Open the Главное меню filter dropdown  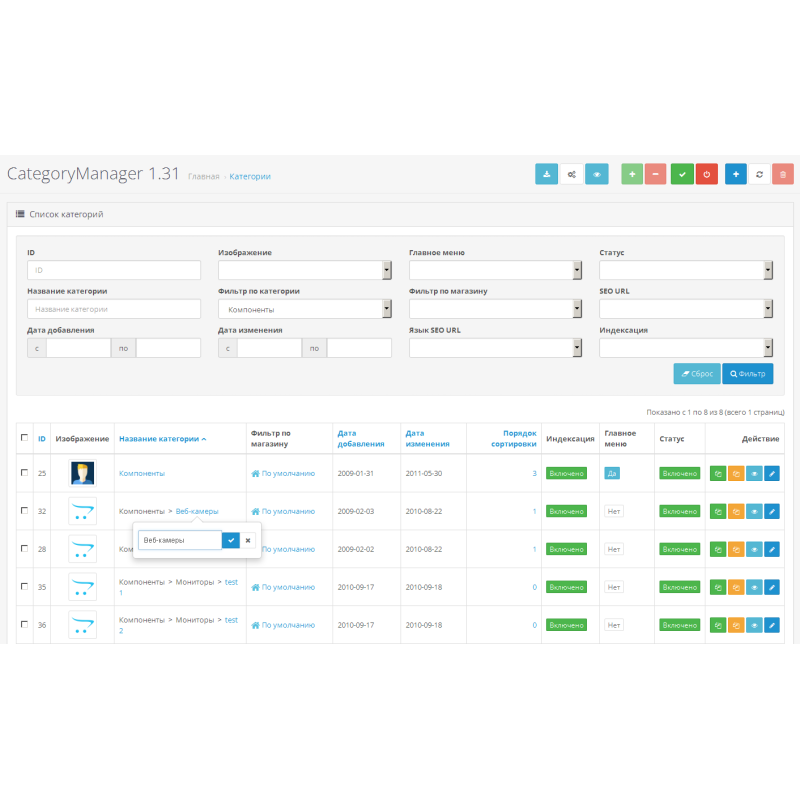(x=495, y=270)
